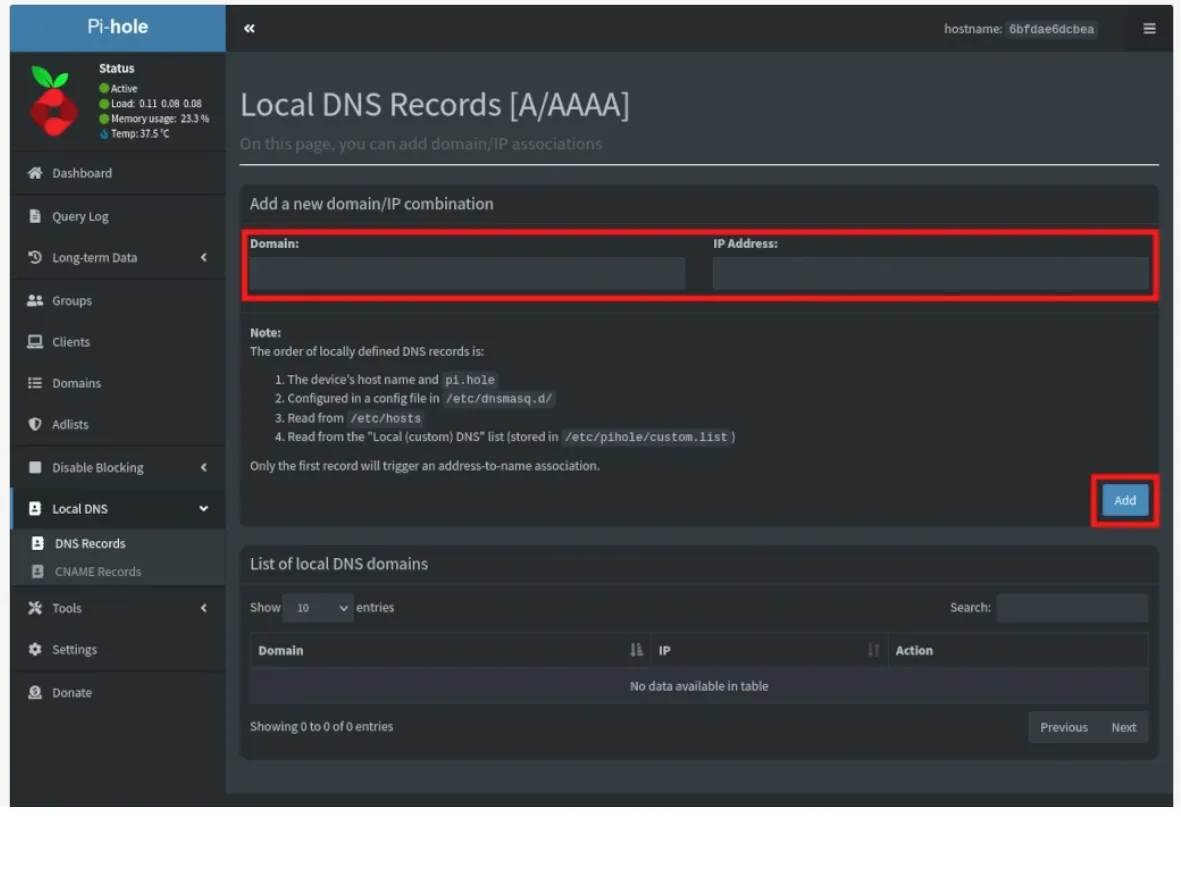Screen dimensions: 1181x887
Task: Open the hamburger menu at top right
Action: 1149,28
